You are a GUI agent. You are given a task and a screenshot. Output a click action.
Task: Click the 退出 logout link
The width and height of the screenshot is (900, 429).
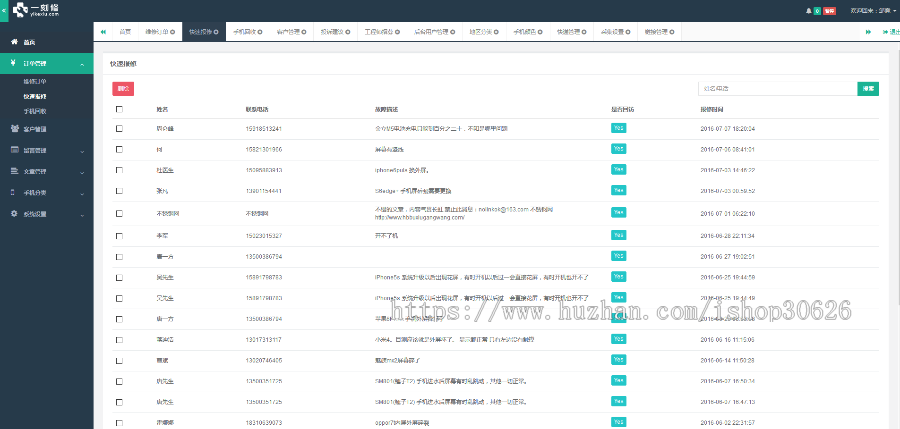click(890, 32)
